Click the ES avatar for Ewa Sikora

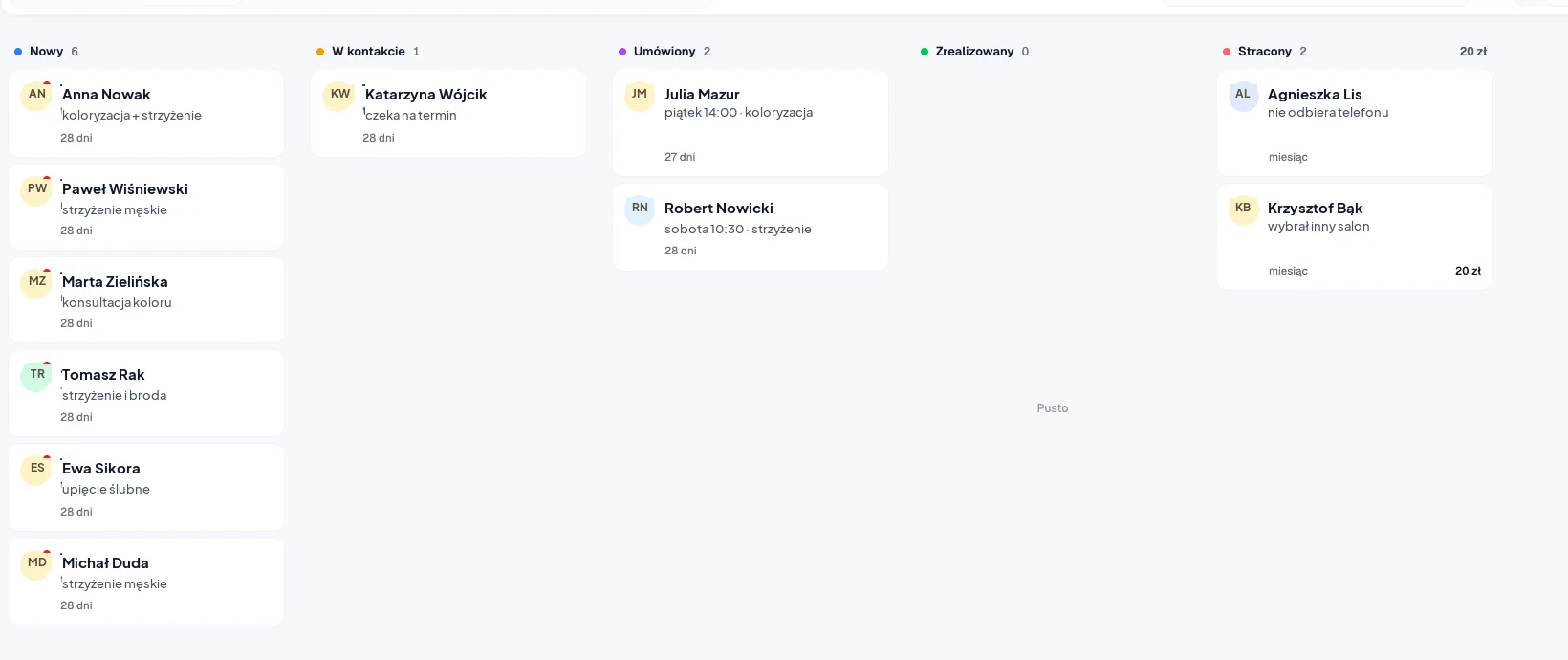pos(36,470)
